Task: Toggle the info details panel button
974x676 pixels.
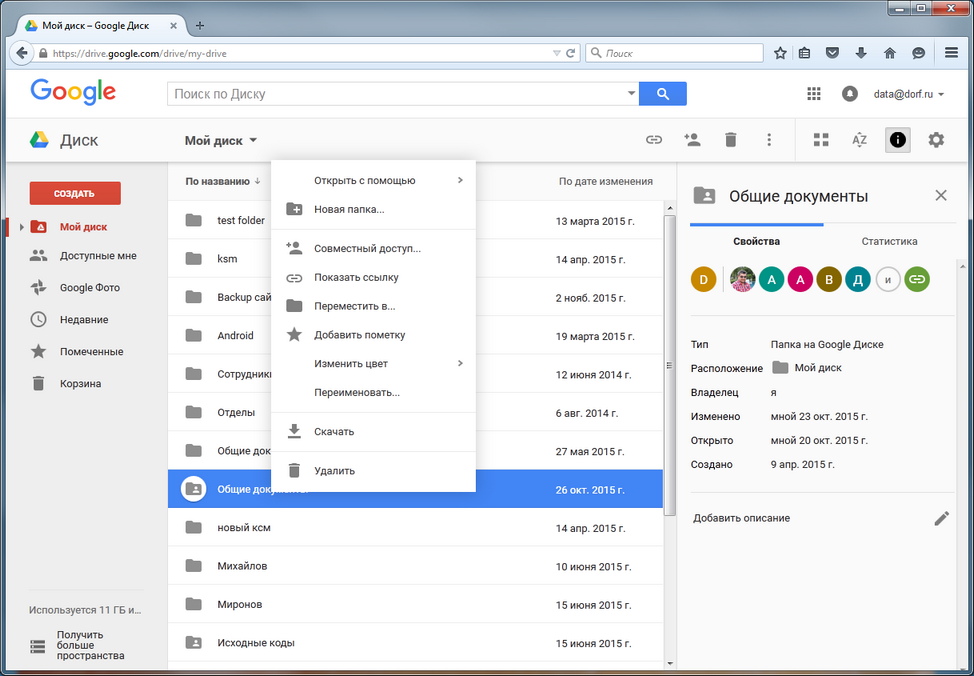Action: (898, 140)
